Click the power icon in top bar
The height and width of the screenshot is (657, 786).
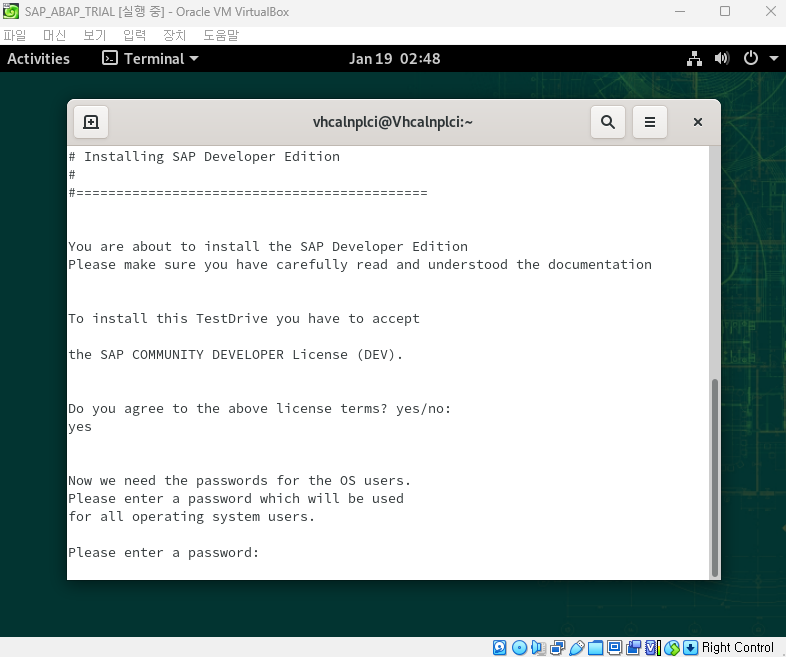tap(750, 59)
